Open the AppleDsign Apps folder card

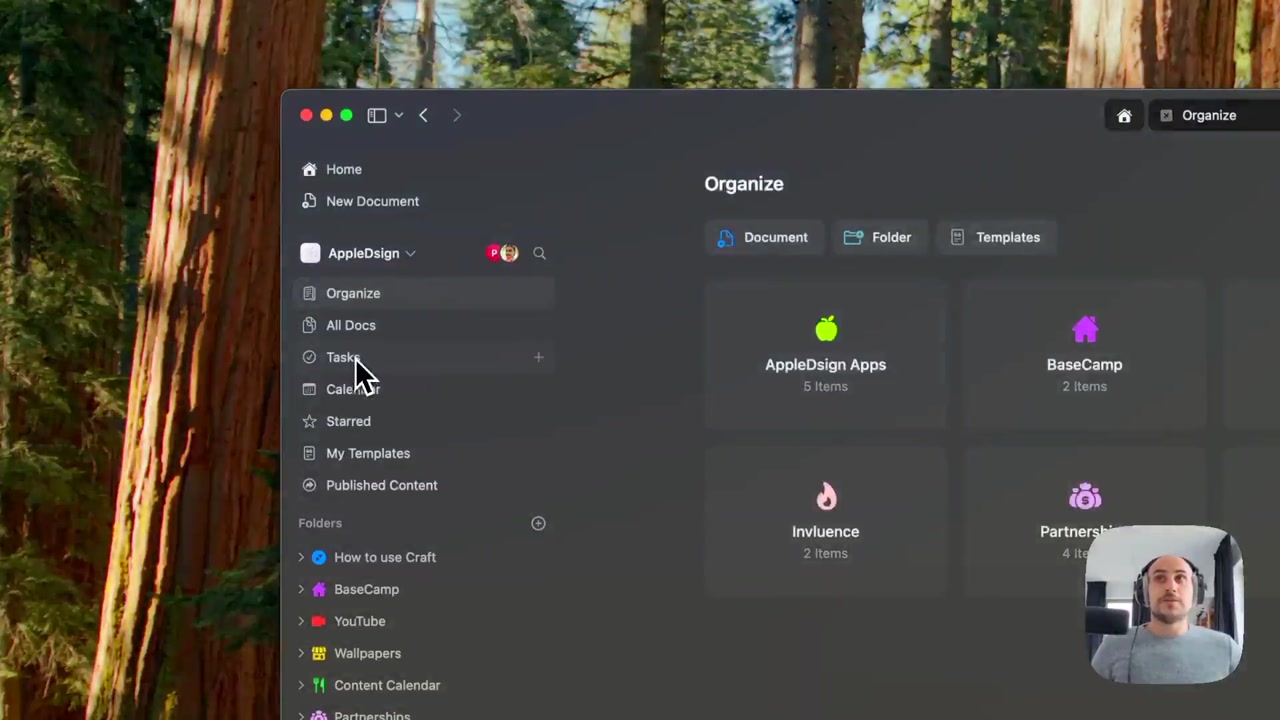tap(825, 355)
